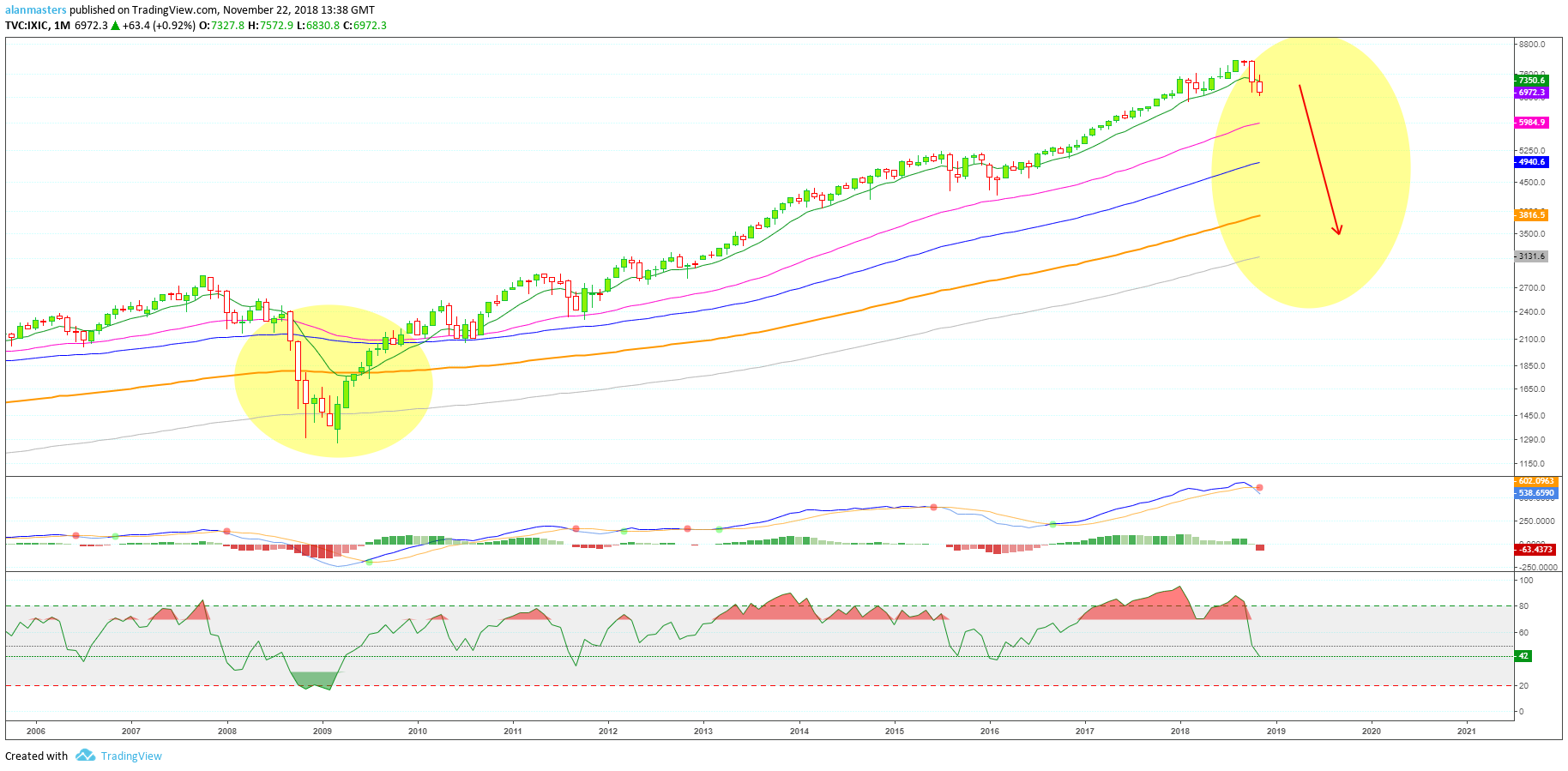
Task: Select the purple 6972.3 last price label
Action: pyautogui.click(x=1531, y=93)
